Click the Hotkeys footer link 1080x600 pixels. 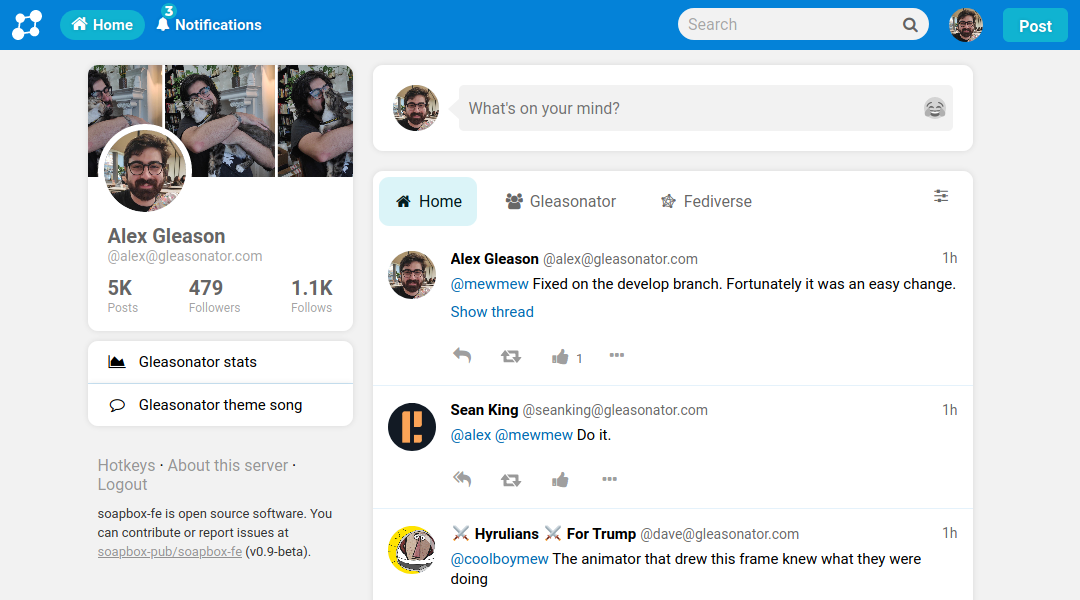click(126, 465)
